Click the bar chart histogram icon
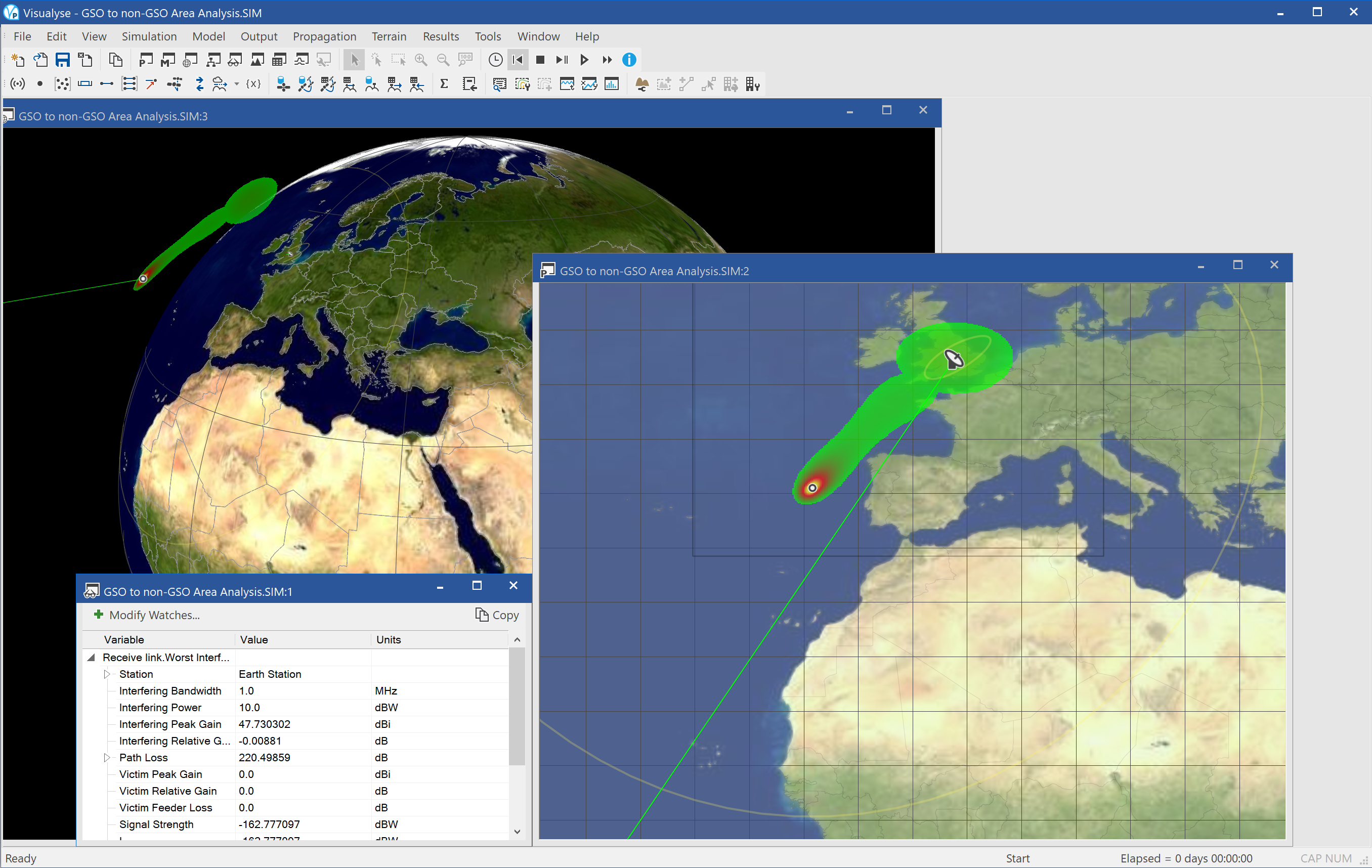Image resolution: width=1372 pixels, height=868 pixels. coord(611,84)
